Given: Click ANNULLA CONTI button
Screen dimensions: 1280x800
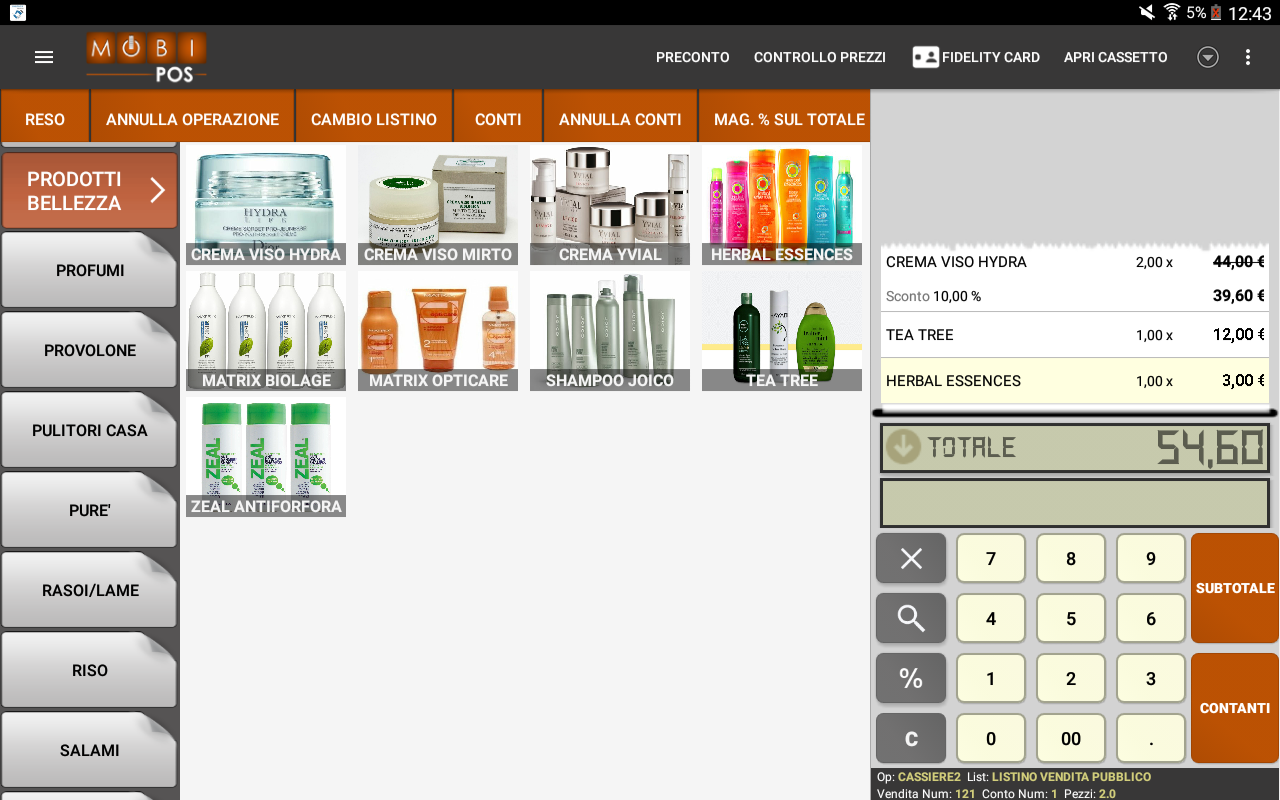Looking at the screenshot, I should pyautogui.click(x=620, y=116).
